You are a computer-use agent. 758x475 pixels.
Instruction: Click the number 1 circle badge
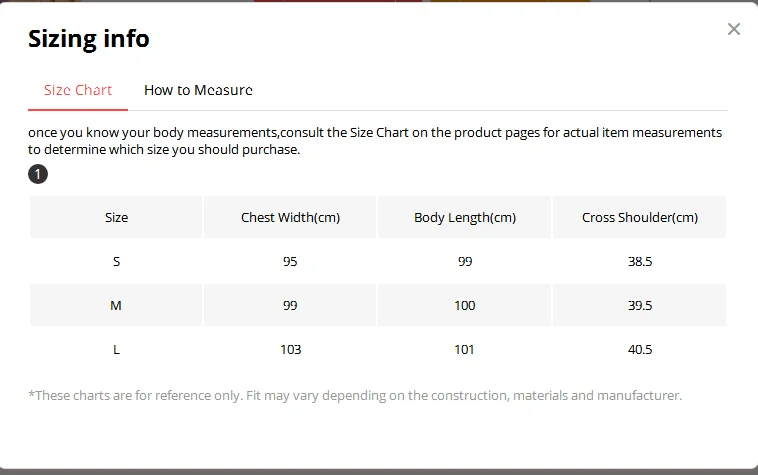38,174
